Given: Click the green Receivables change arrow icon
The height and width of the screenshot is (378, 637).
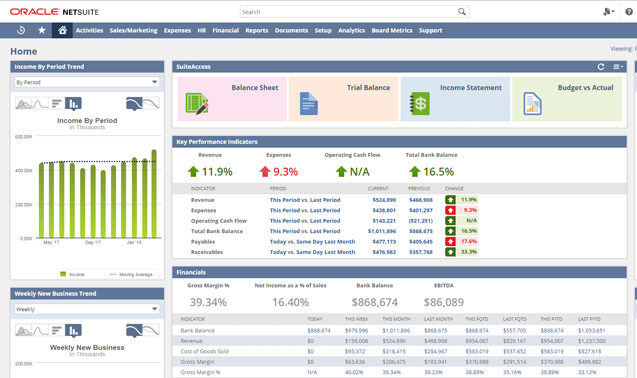Looking at the screenshot, I should 450,252.
